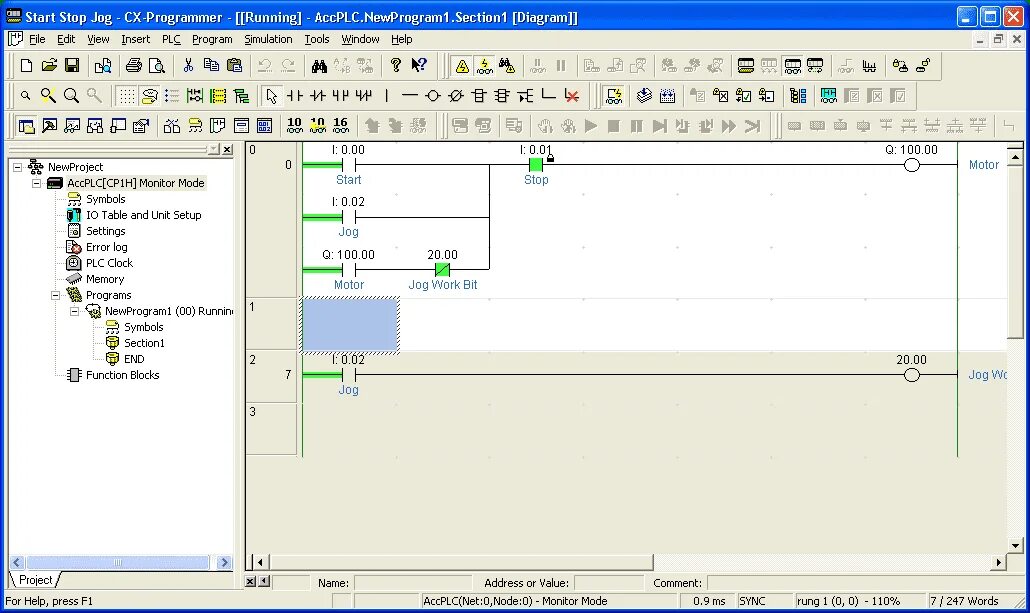Click the New document icon
The width and height of the screenshot is (1030, 613).
click(26, 65)
